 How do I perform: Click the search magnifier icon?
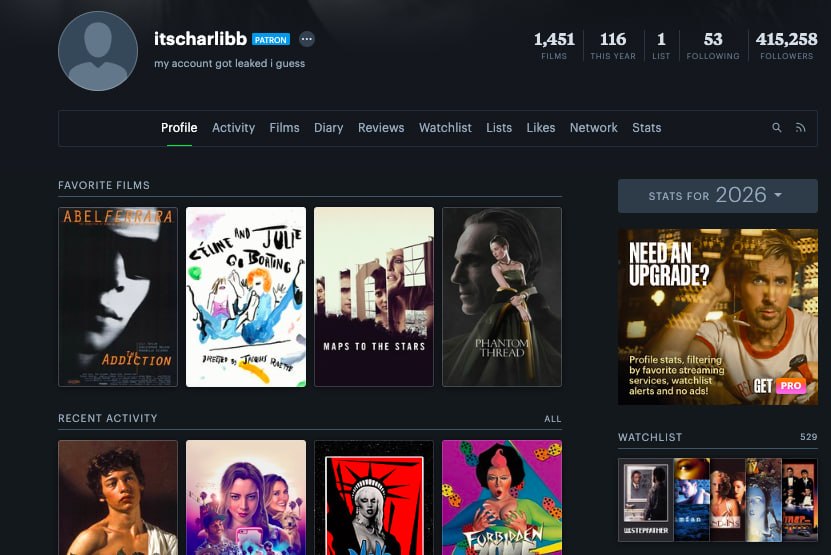[776, 128]
